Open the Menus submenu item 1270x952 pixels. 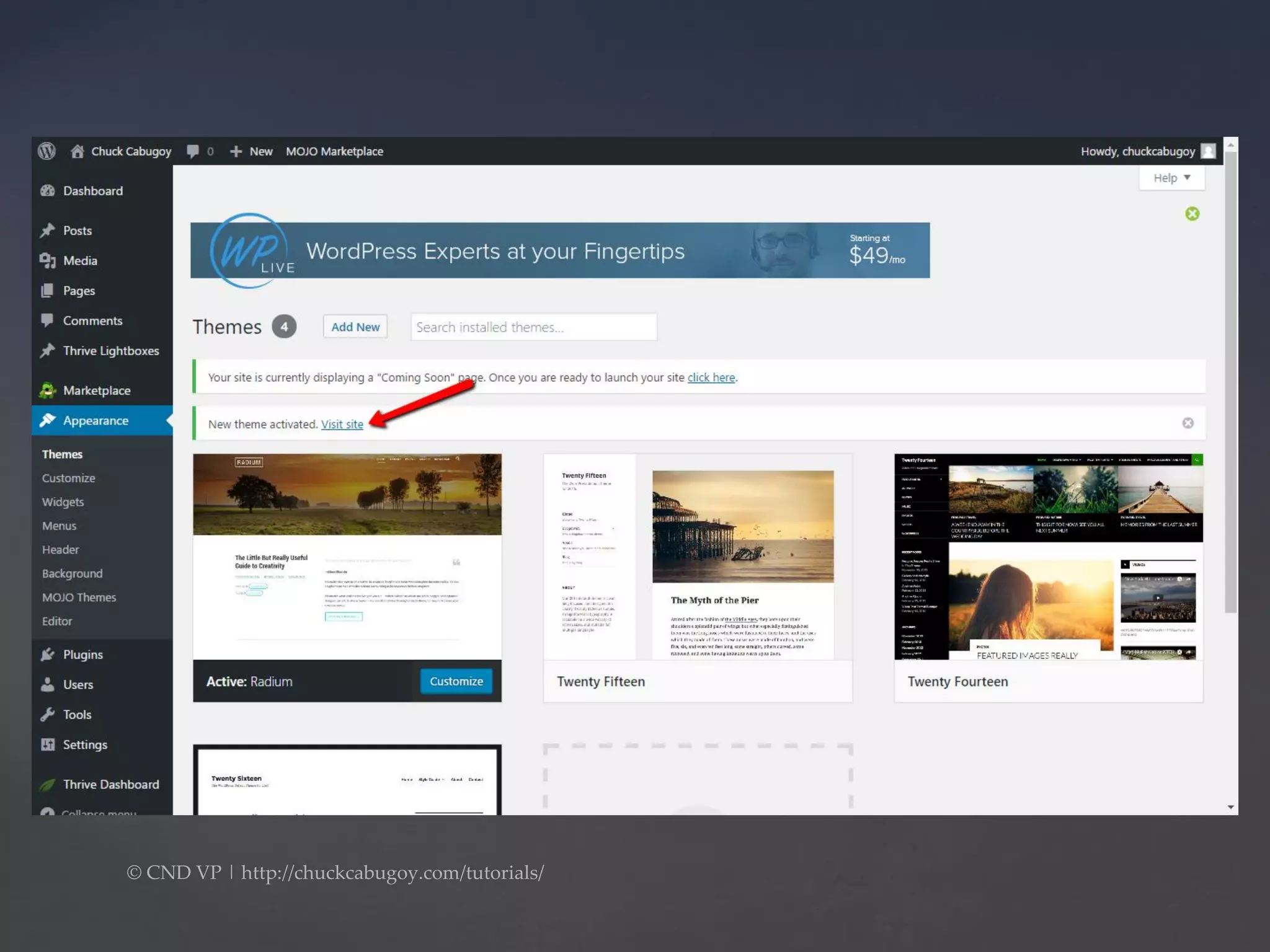[59, 526]
